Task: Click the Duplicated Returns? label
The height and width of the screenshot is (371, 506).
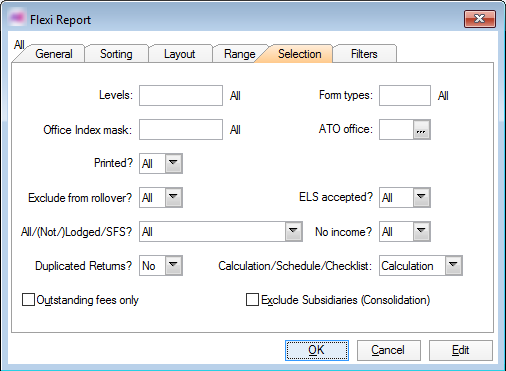Action: tap(83, 266)
